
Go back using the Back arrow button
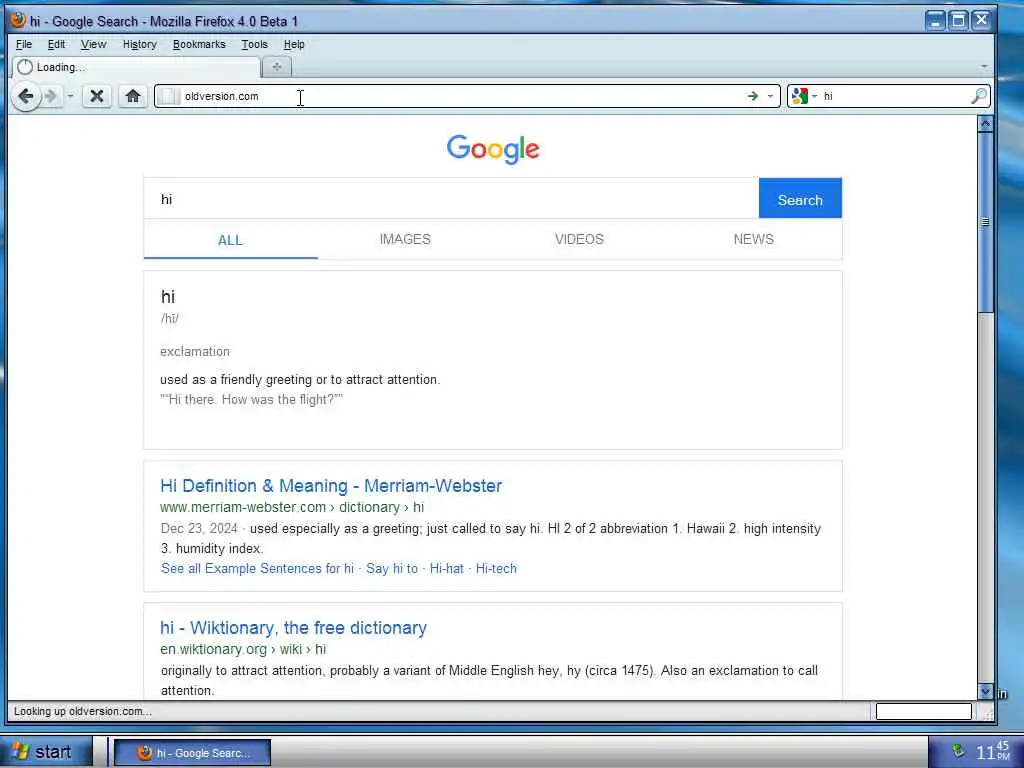point(25,97)
